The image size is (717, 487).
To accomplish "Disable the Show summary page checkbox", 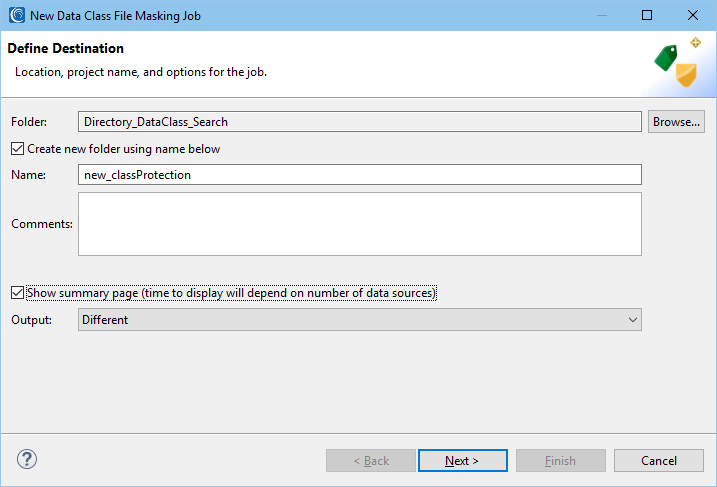I will [17, 293].
